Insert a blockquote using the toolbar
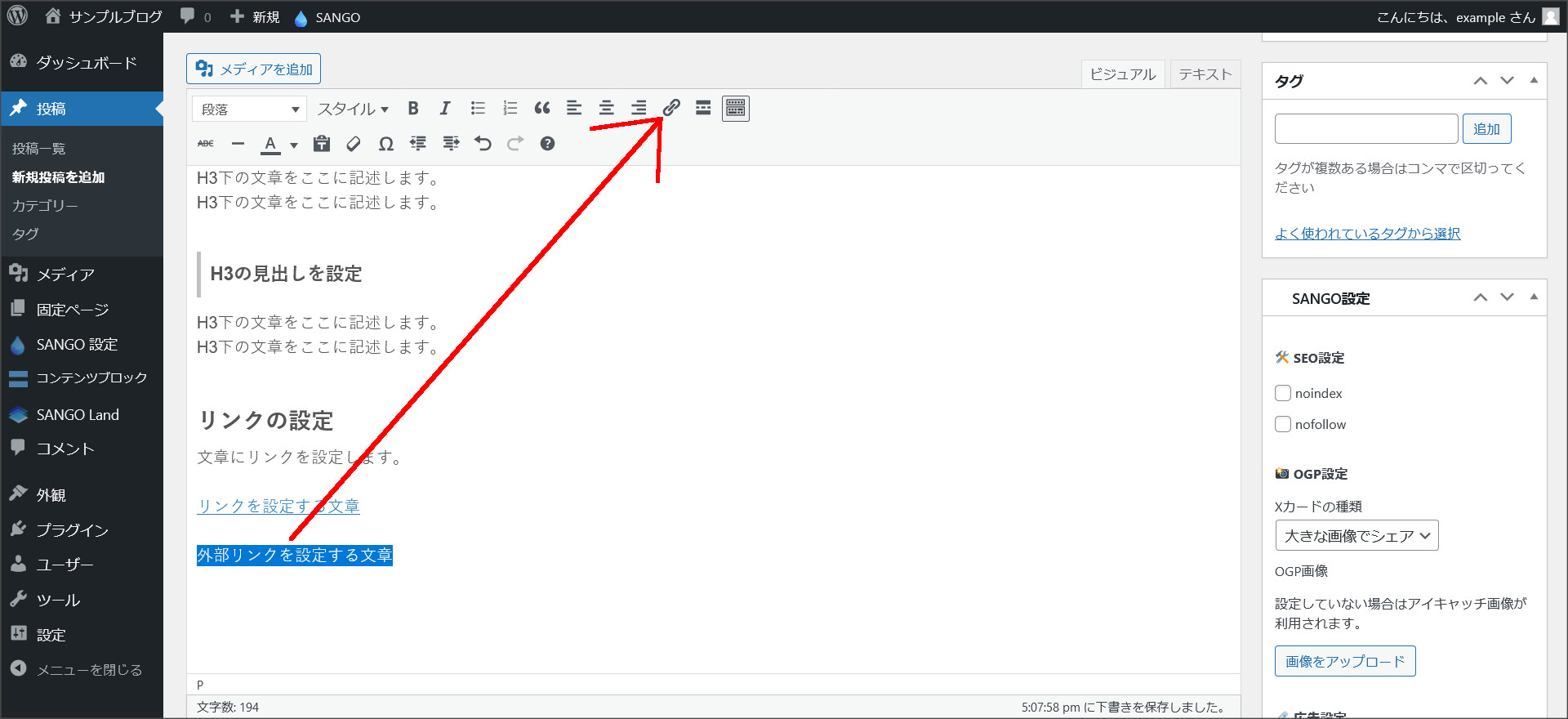 (542, 108)
